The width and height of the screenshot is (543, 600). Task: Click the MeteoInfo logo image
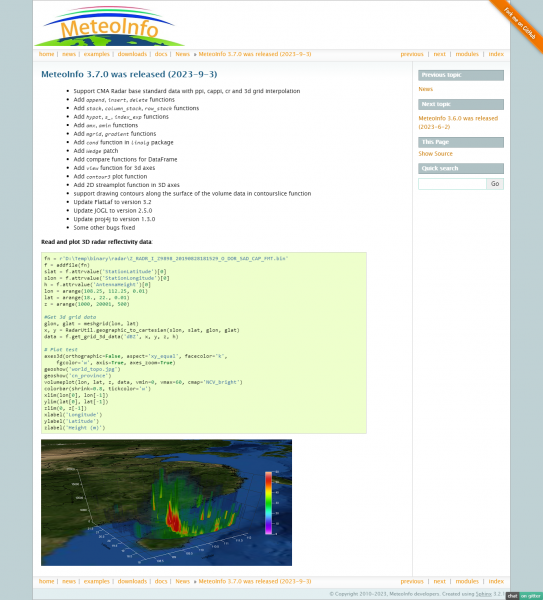click(109, 26)
